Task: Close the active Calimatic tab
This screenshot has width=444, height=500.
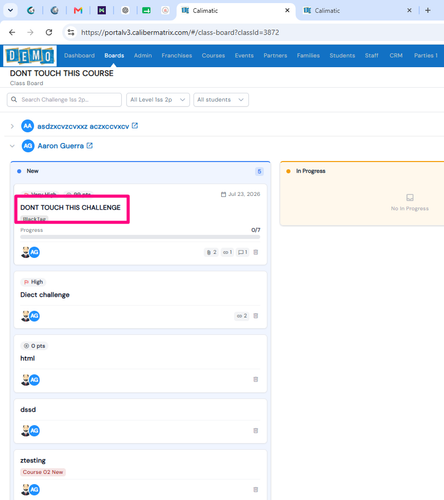Action: (287, 10)
